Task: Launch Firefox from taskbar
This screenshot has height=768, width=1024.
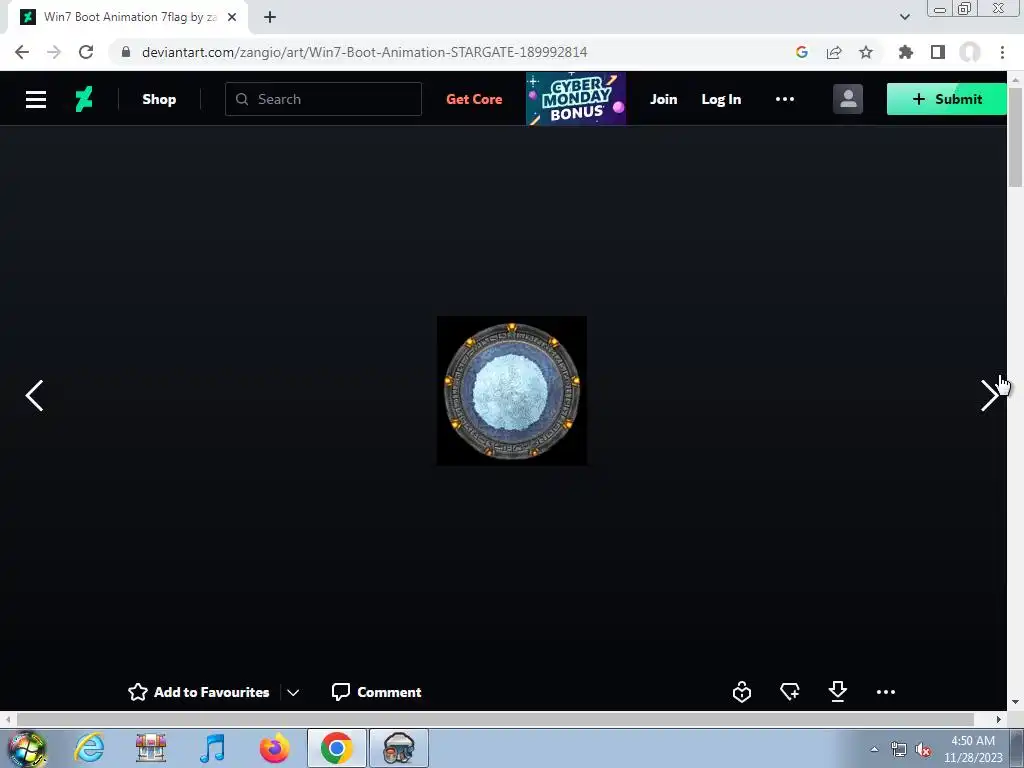Action: click(x=274, y=748)
